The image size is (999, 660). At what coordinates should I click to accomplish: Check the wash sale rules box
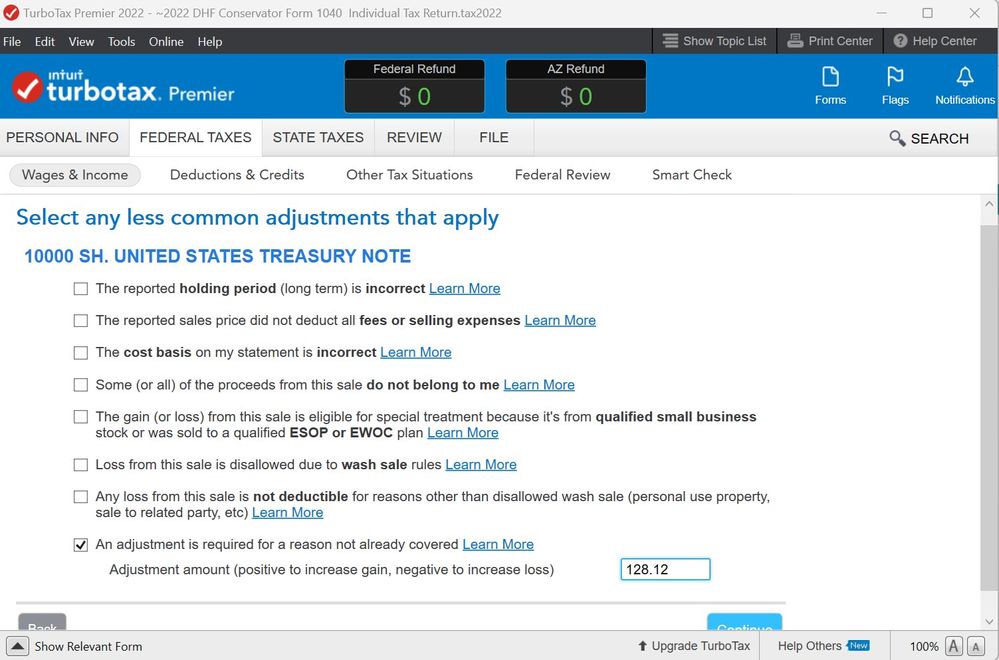tap(81, 464)
